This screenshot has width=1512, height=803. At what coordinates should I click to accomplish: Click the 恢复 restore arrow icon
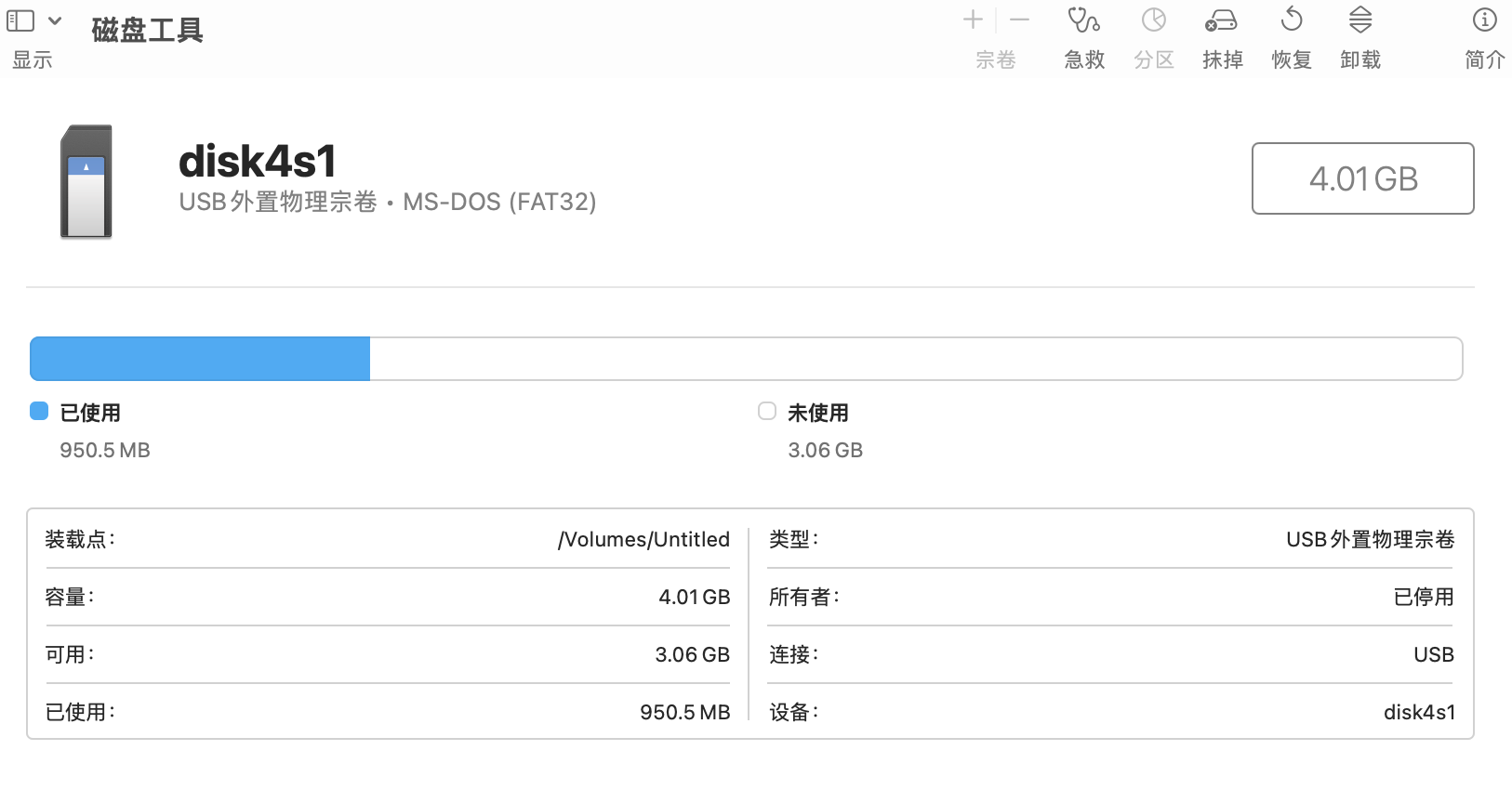[1292, 20]
